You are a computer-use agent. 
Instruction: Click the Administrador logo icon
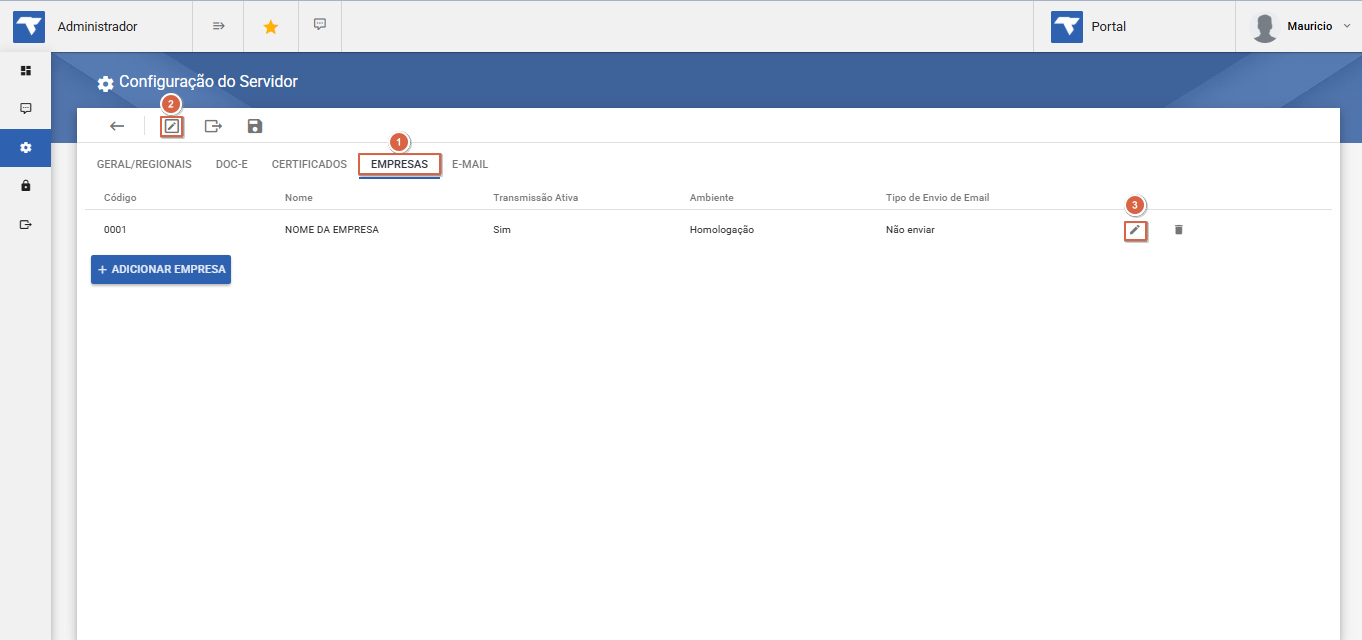click(29, 27)
